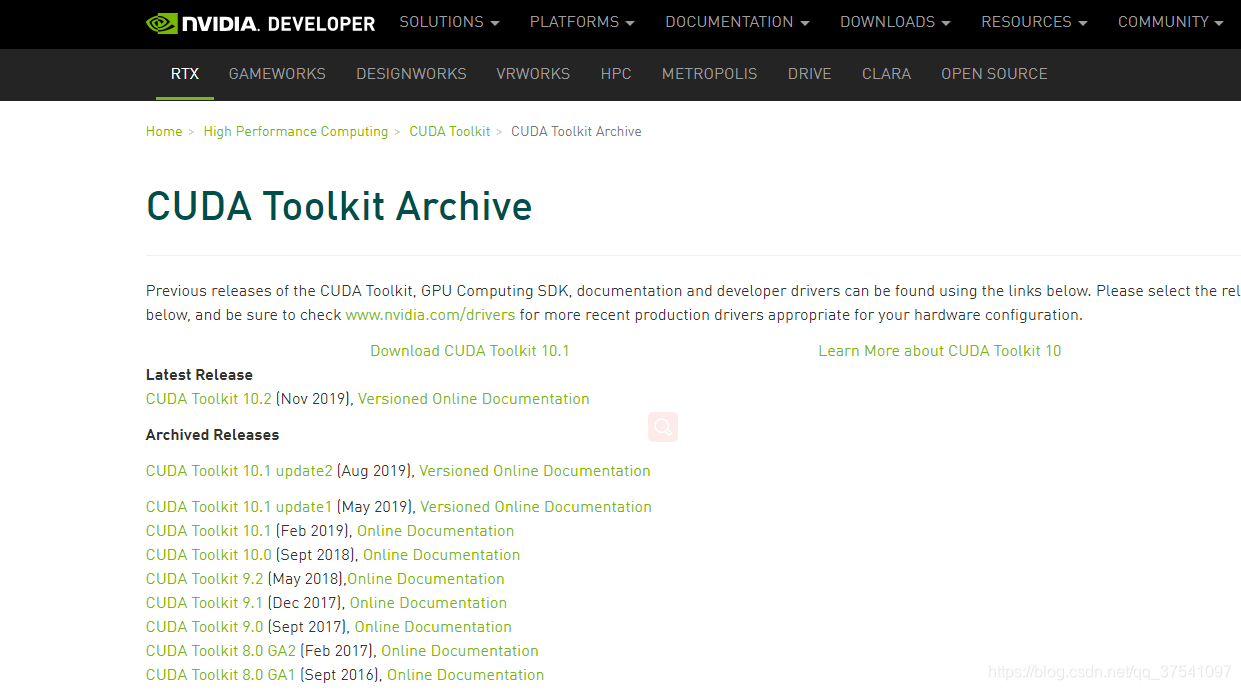
Task: Click the Latest Release heading
Action: [199, 375]
